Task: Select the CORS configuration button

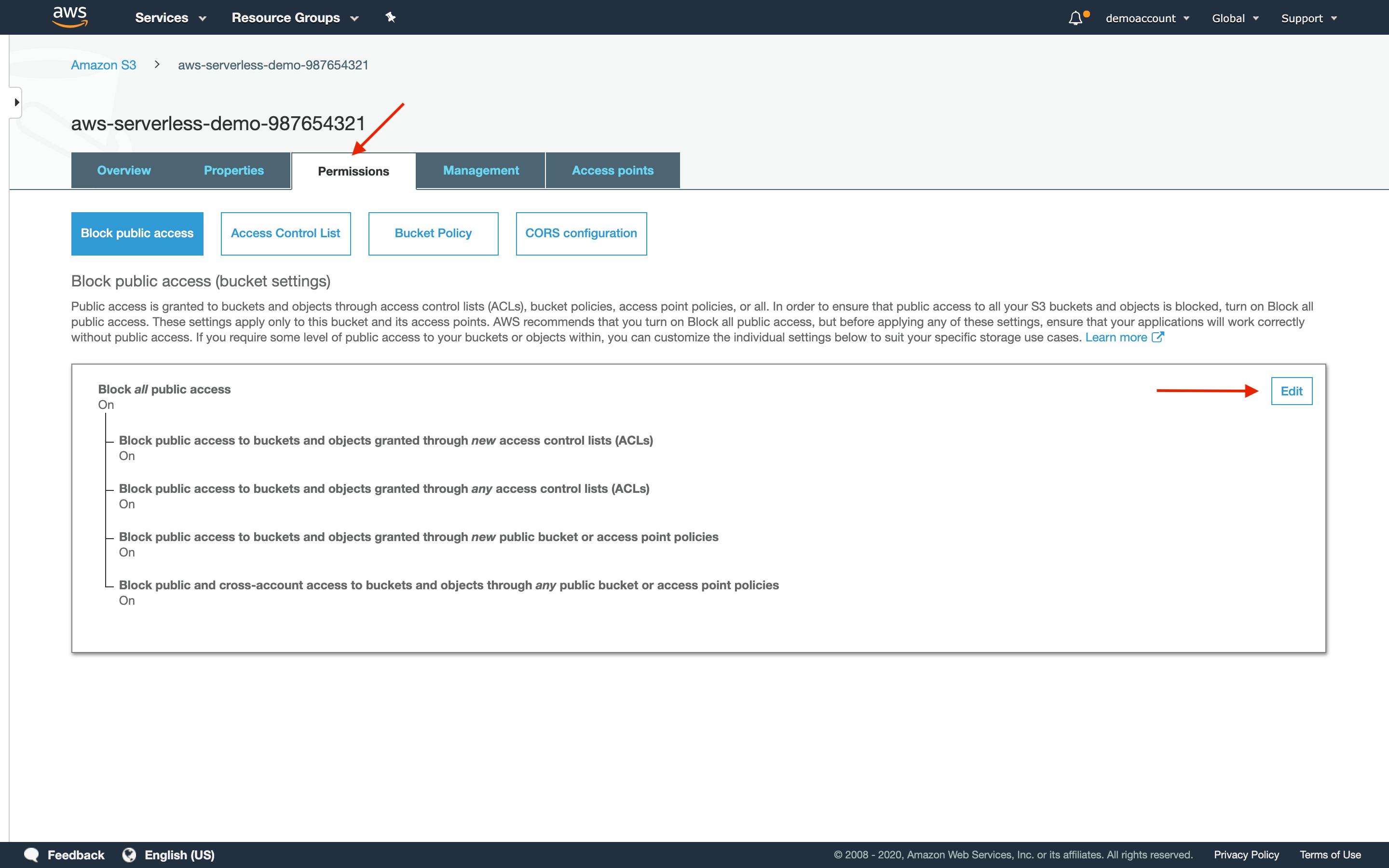Action: click(x=581, y=232)
